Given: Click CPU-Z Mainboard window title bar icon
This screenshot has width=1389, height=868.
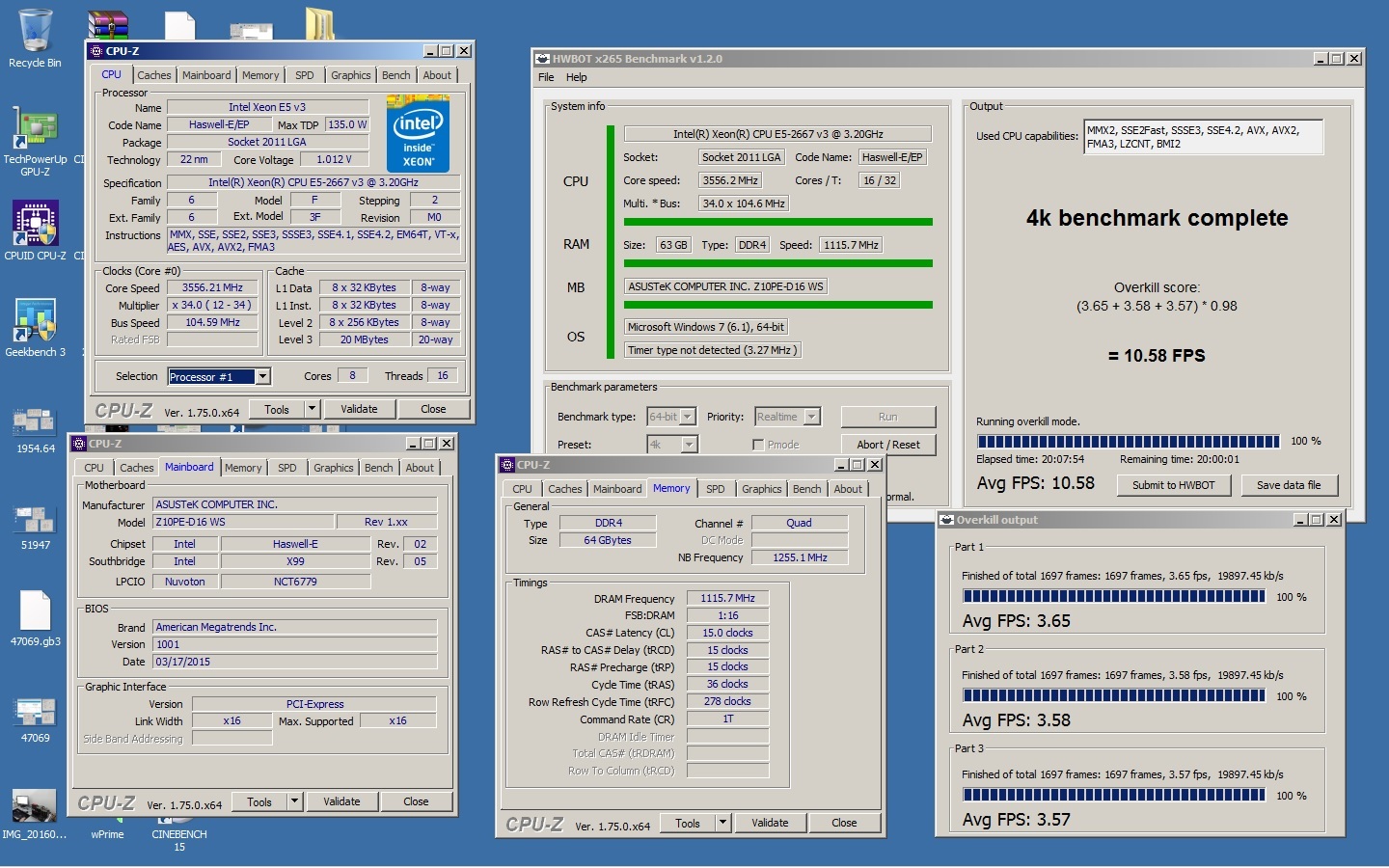Looking at the screenshot, I should click(79, 444).
